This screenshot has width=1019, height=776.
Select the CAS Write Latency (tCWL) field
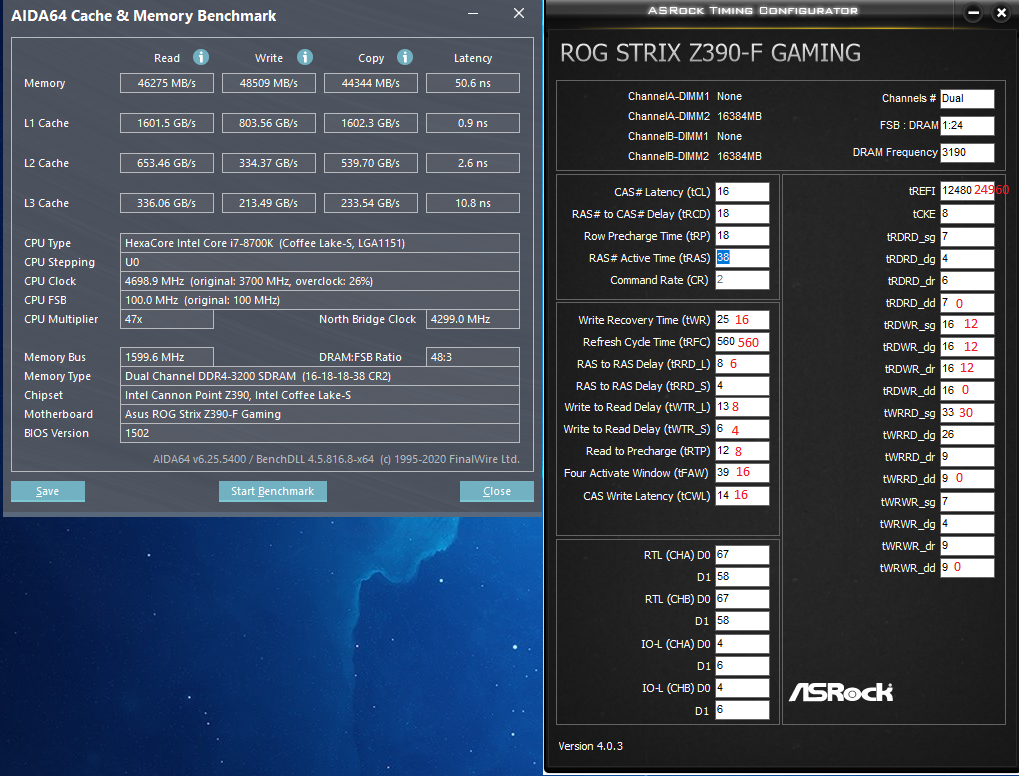(742, 495)
